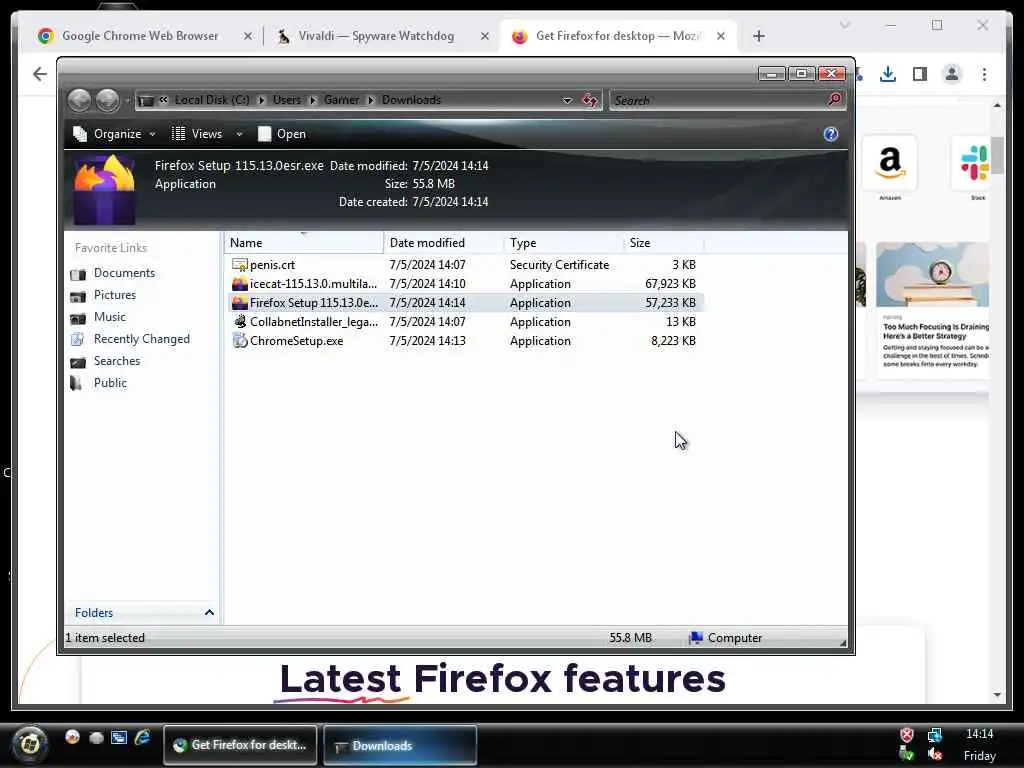Click the Chrome page vertical scrollbar thumb

[997, 155]
